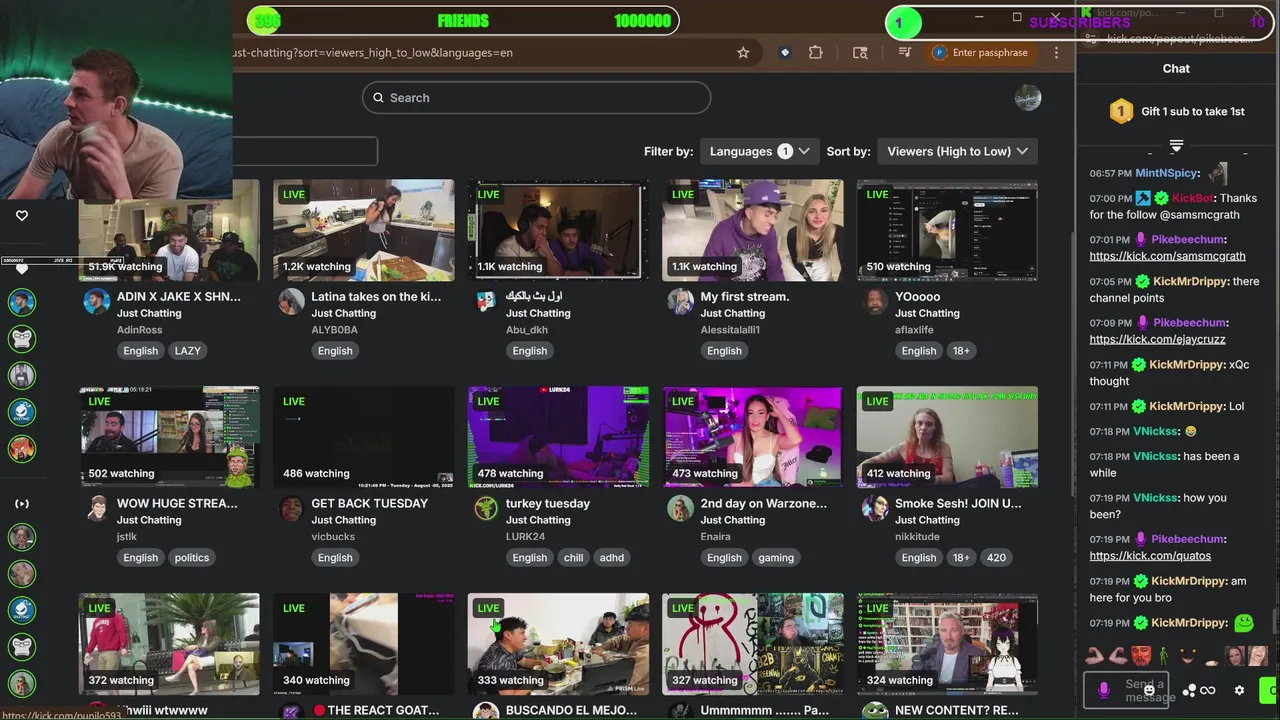Screen dimensions: 1280x720
Task: Bookmark this page with the star icon
Action: click(x=743, y=53)
